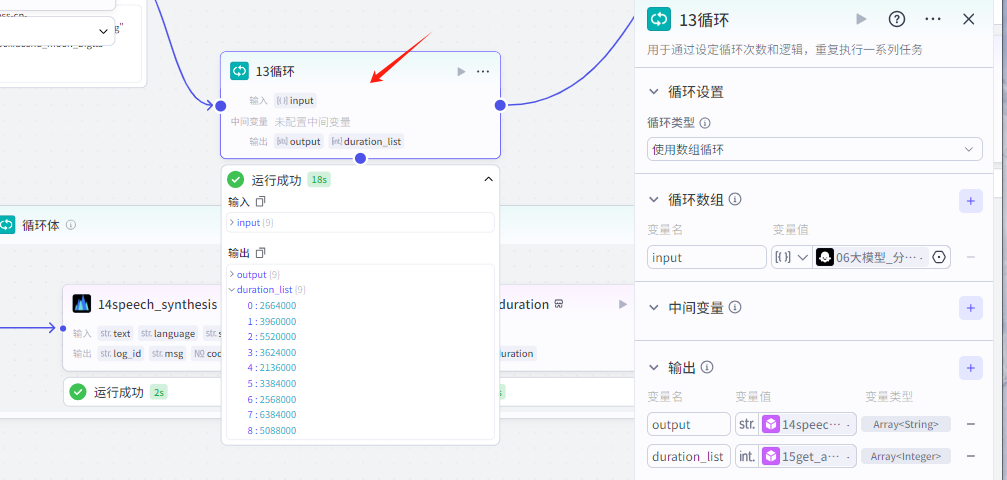Viewport: 1007px width, 480px height.
Task: Open the dropdown chevron at top-left node
Action: coord(103,31)
